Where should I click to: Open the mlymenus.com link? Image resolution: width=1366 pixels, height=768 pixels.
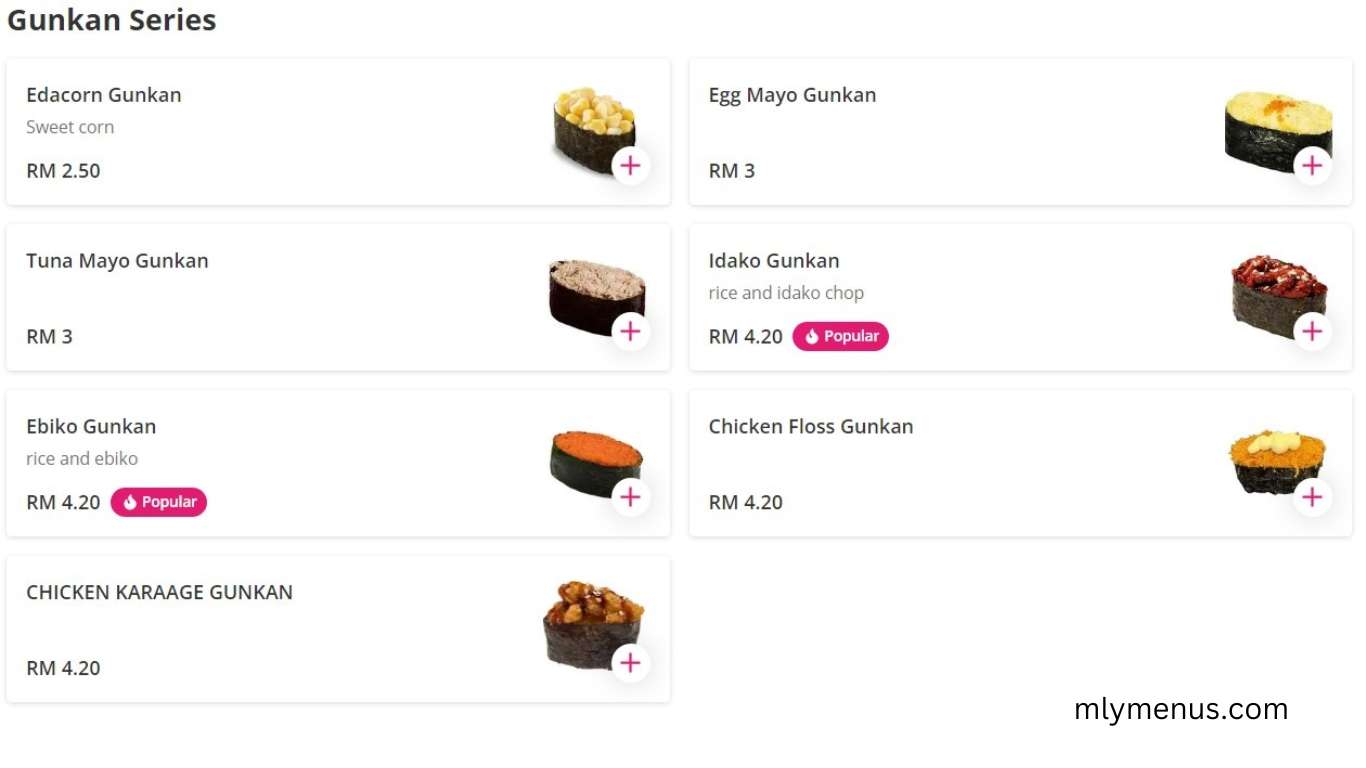(1182, 709)
